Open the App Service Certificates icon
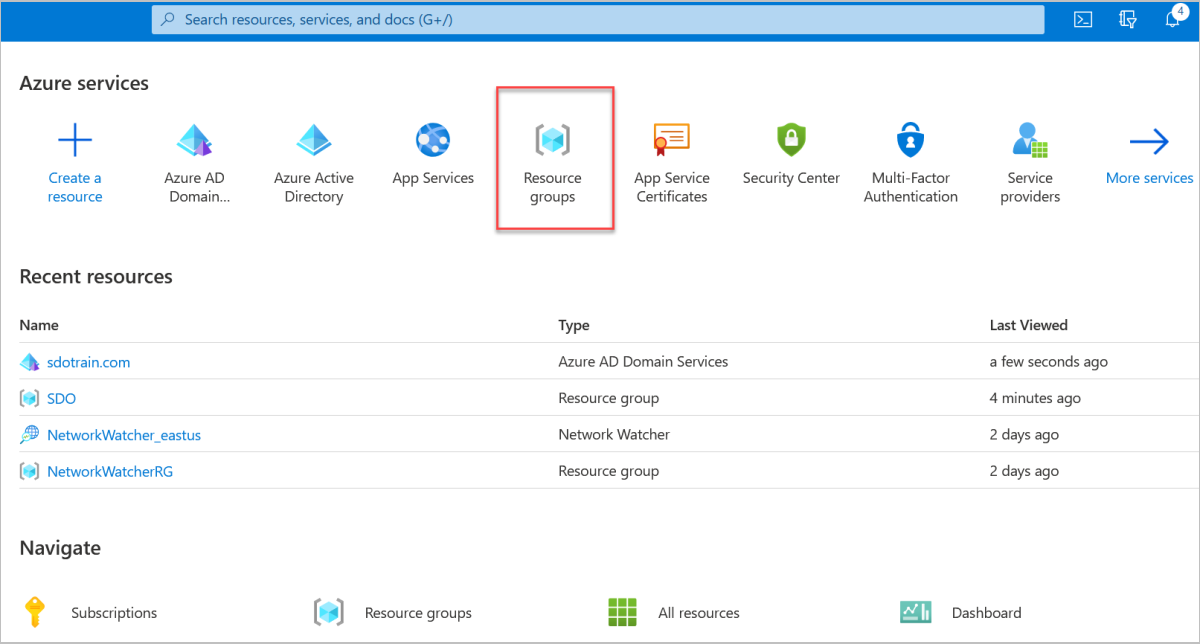Screen dimensions: 1200x644 click(672, 141)
